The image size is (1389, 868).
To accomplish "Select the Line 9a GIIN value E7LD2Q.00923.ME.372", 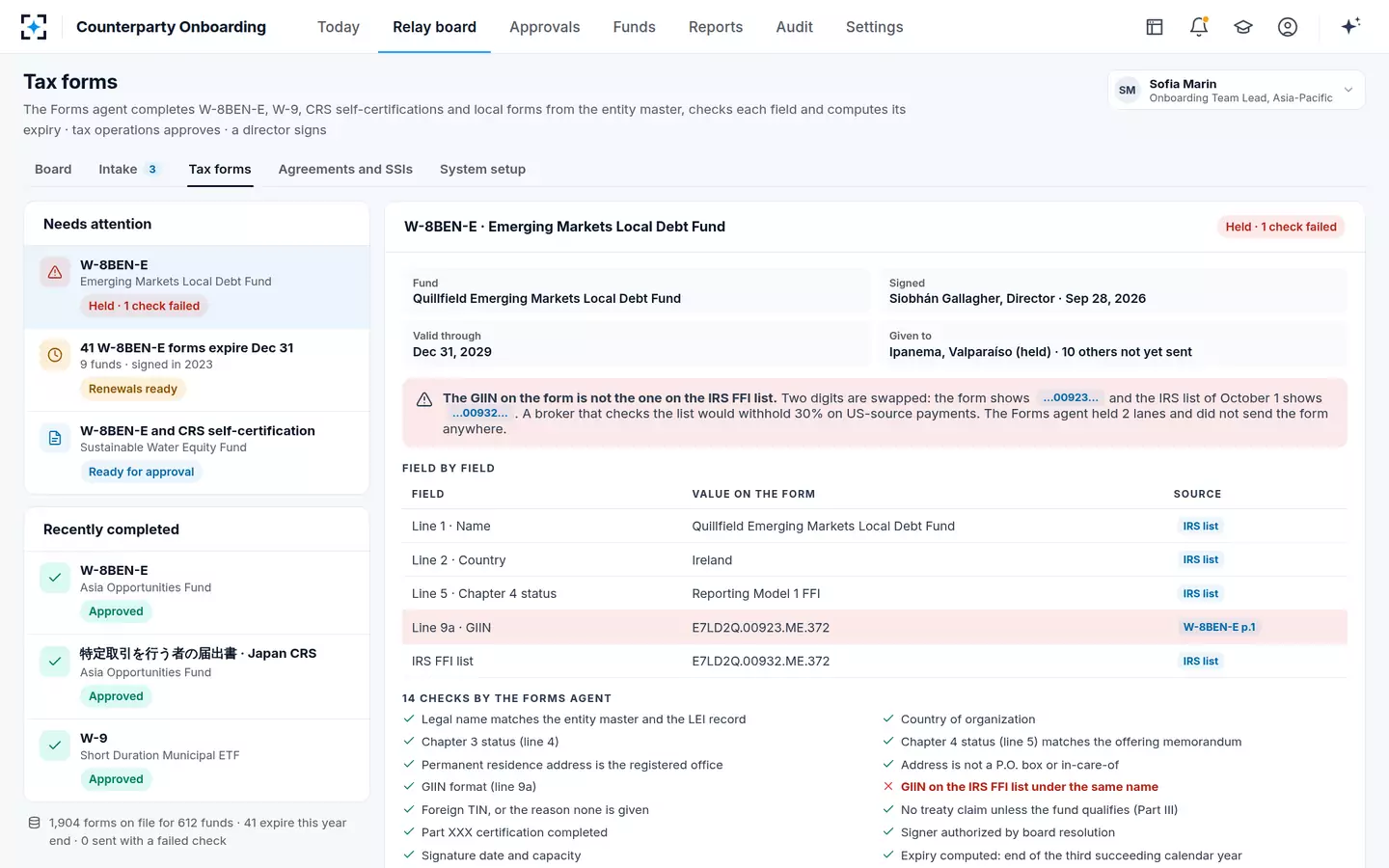I will [761, 628].
